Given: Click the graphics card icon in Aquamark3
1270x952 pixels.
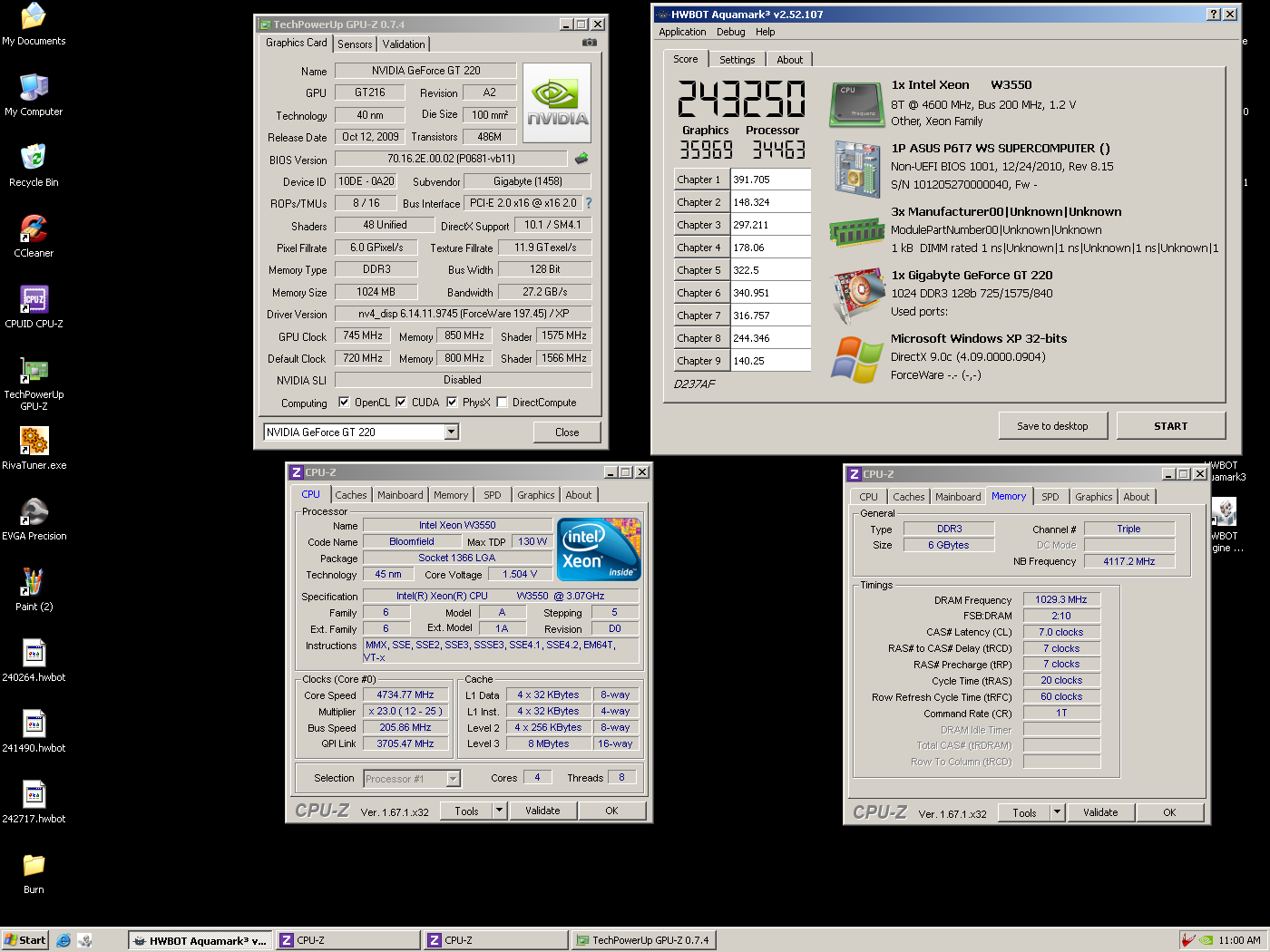Looking at the screenshot, I should (x=858, y=296).
